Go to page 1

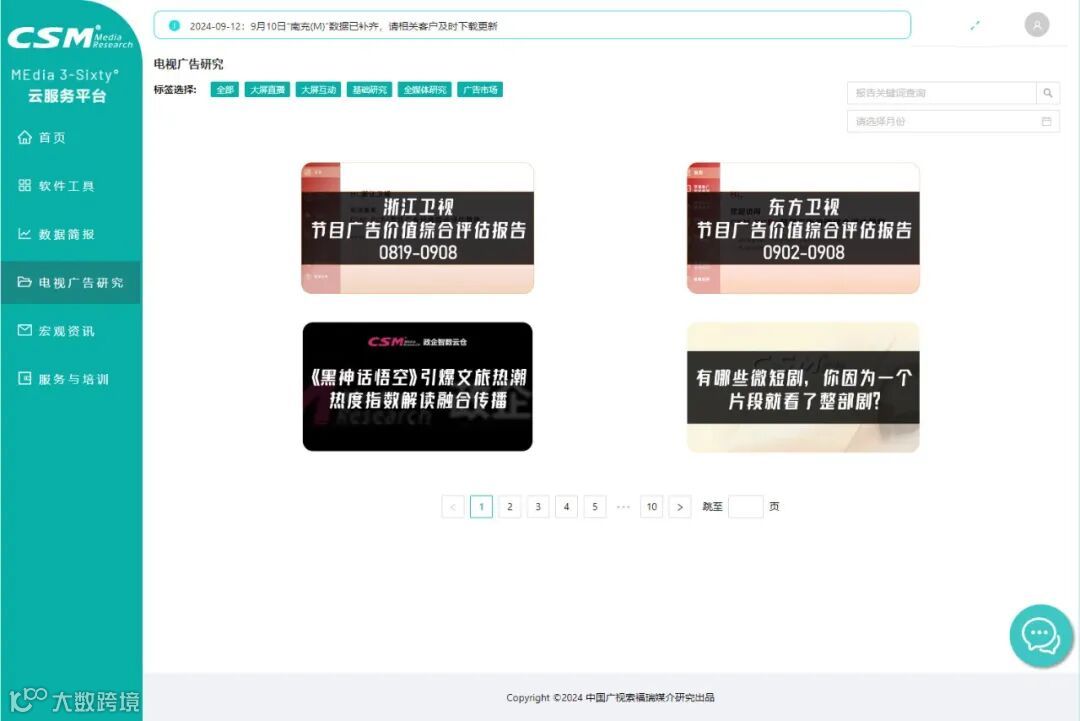point(481,507)
